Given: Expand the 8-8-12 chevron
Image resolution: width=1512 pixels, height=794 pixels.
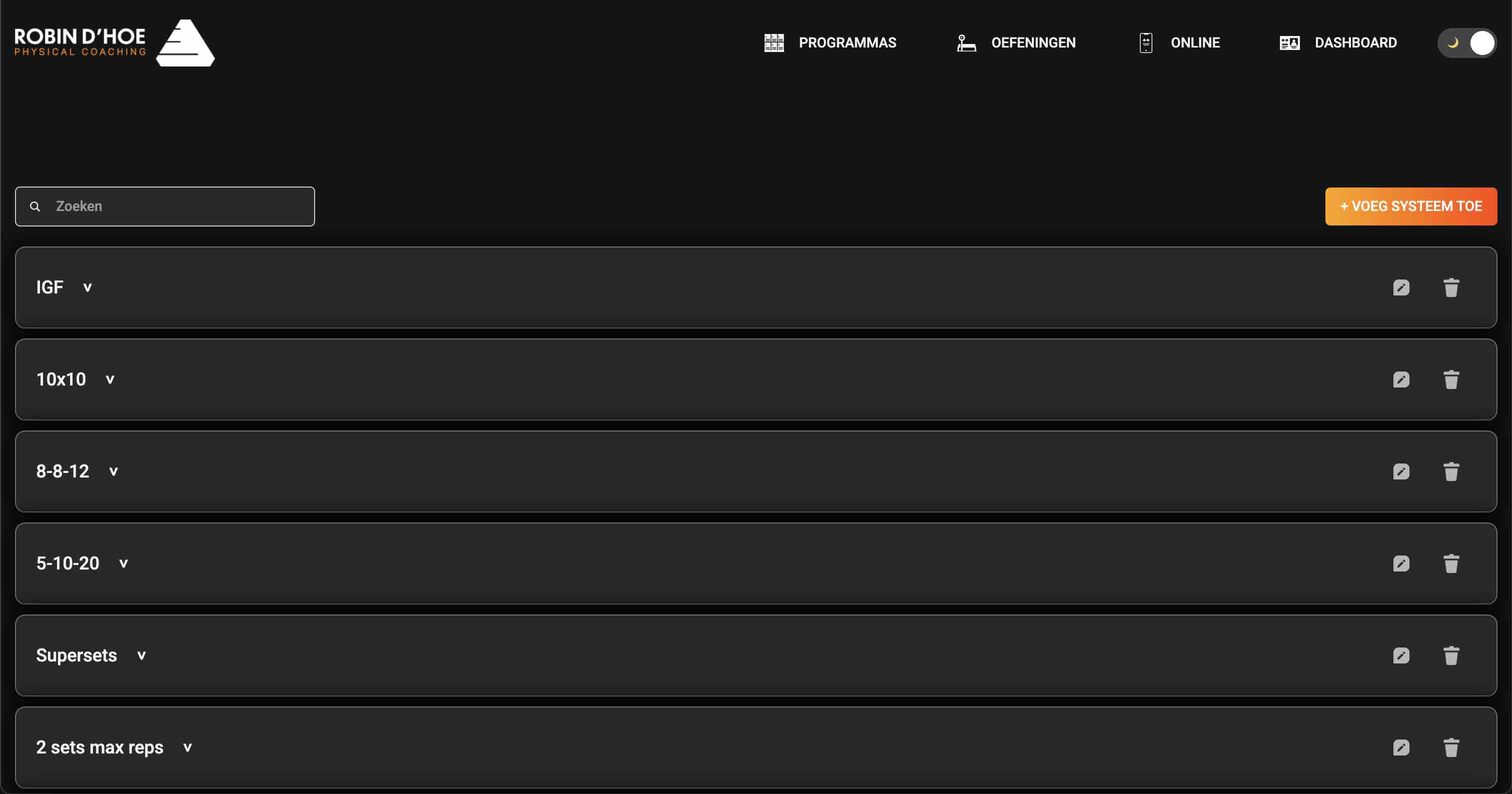Looking at the screenshot, I should coord(113,472).
